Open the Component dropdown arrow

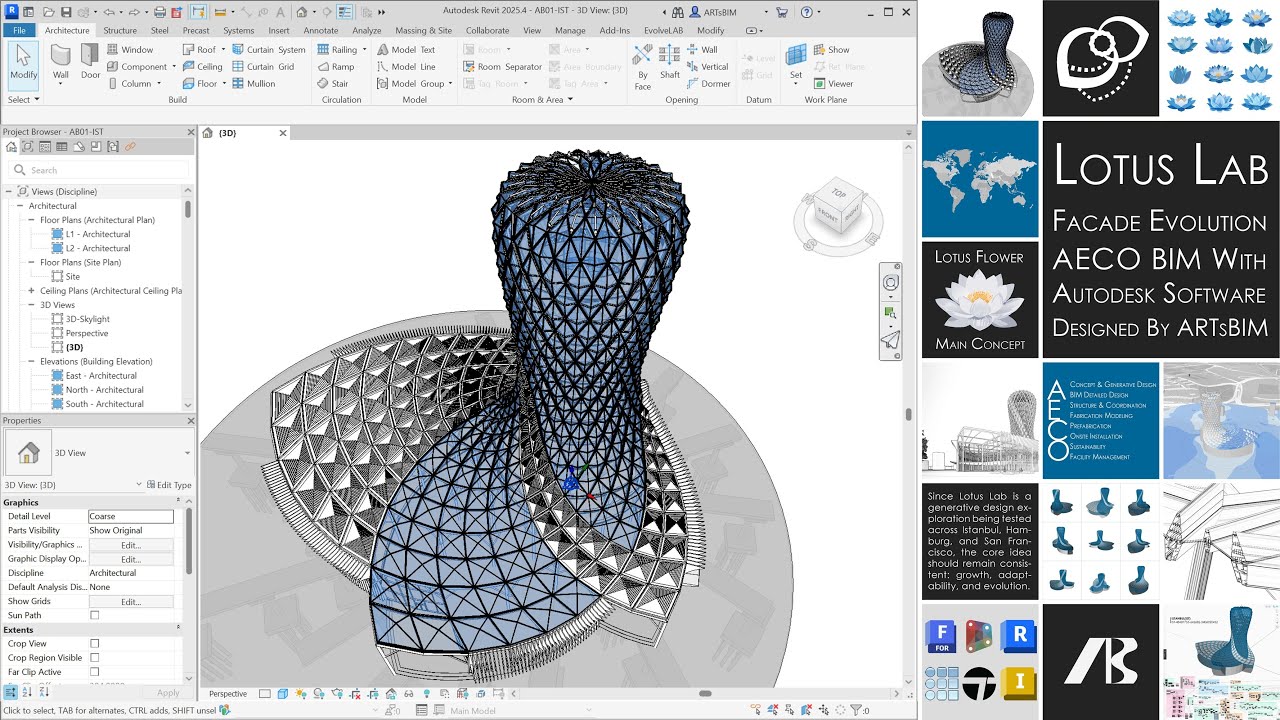point(173,67)
